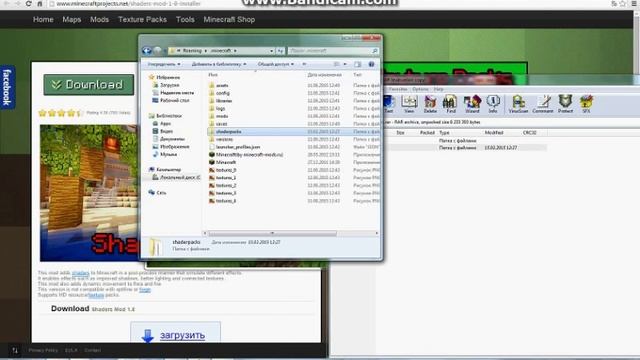Open WinRAR Options menu
The height and width of the screenshot is (360, 640).
420,89
